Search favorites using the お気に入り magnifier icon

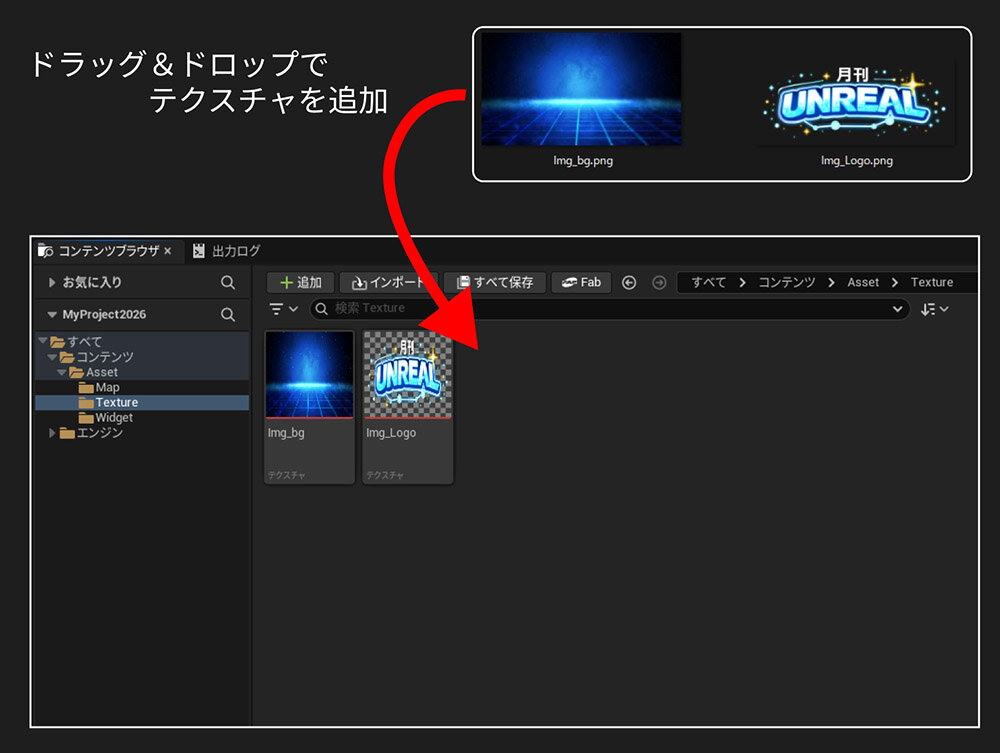click(x=228, y=283)
